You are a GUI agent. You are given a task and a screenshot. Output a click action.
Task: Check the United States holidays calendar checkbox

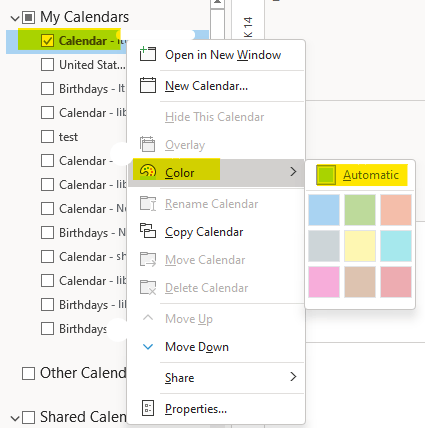pos(47,65)
